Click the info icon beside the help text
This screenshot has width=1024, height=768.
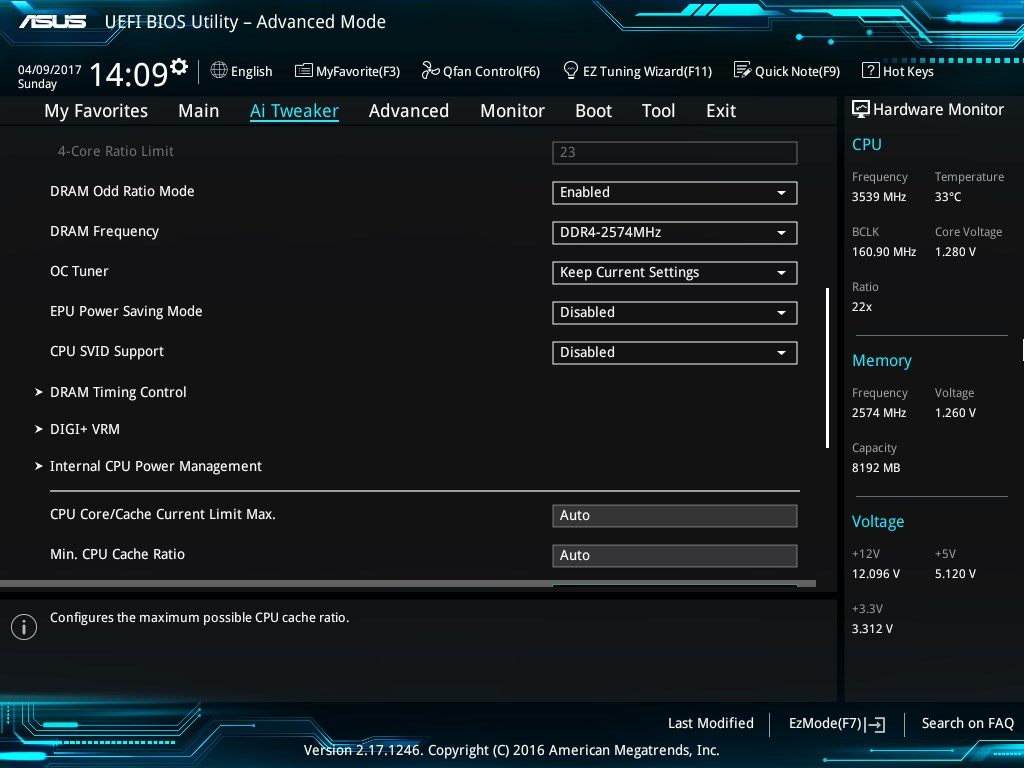coord(24,627)
